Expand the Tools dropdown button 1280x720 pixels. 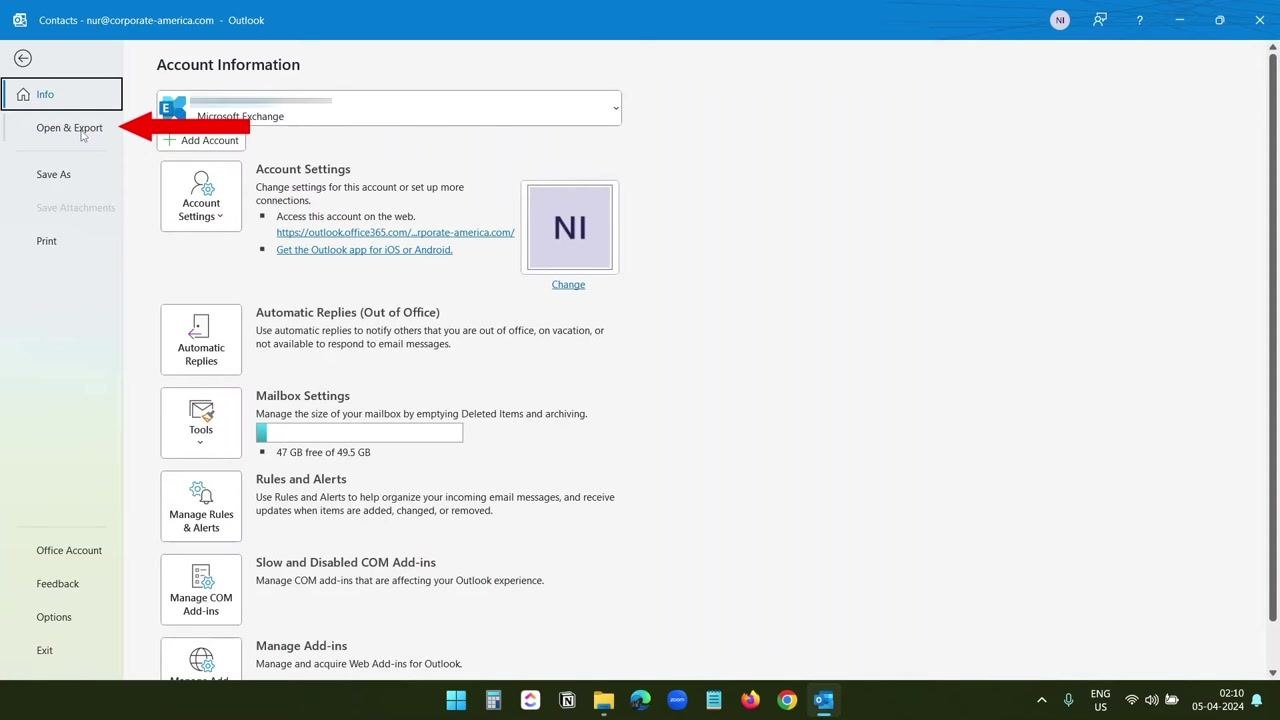pos(201,423)
